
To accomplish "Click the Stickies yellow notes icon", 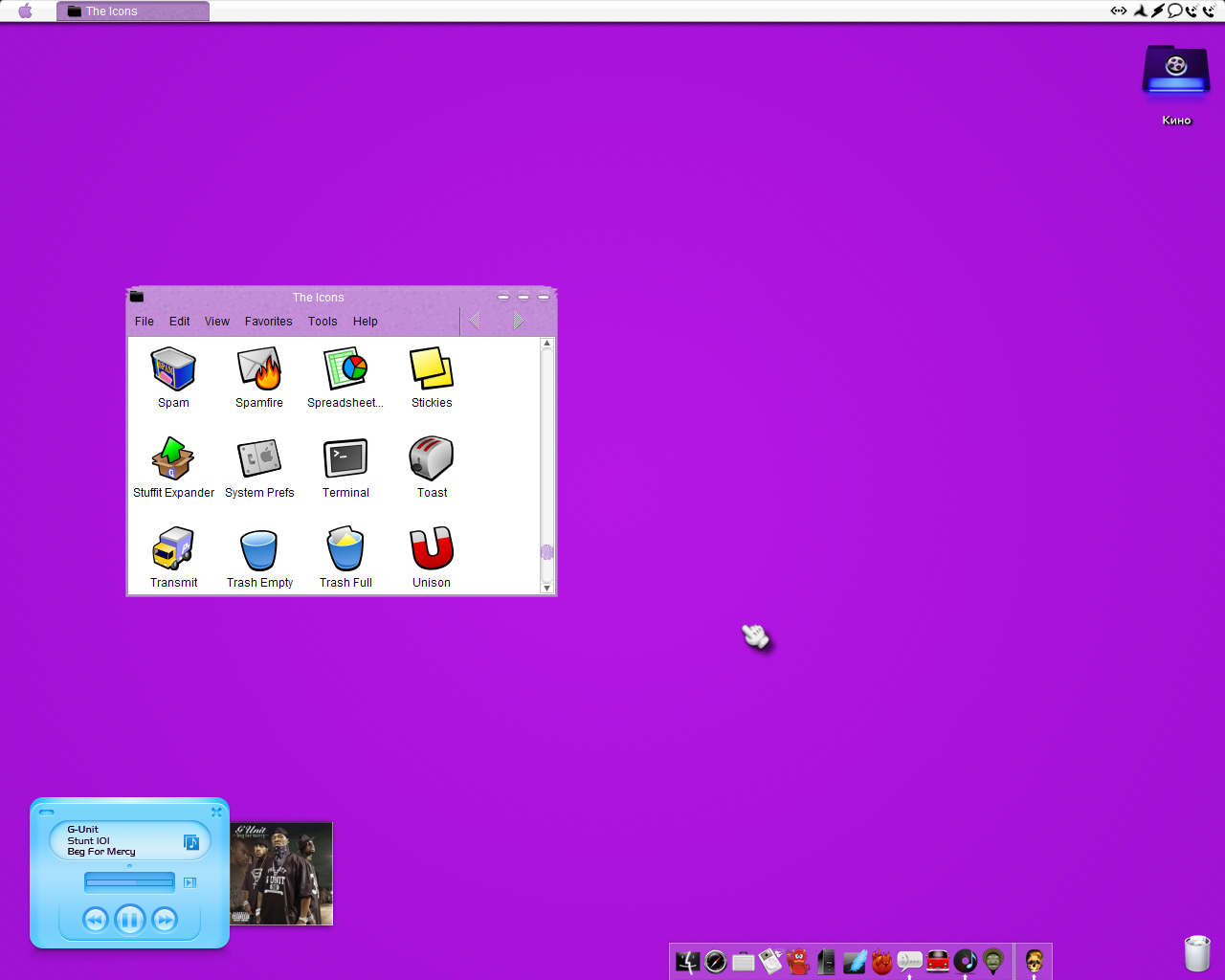I will tap(432, 369).
